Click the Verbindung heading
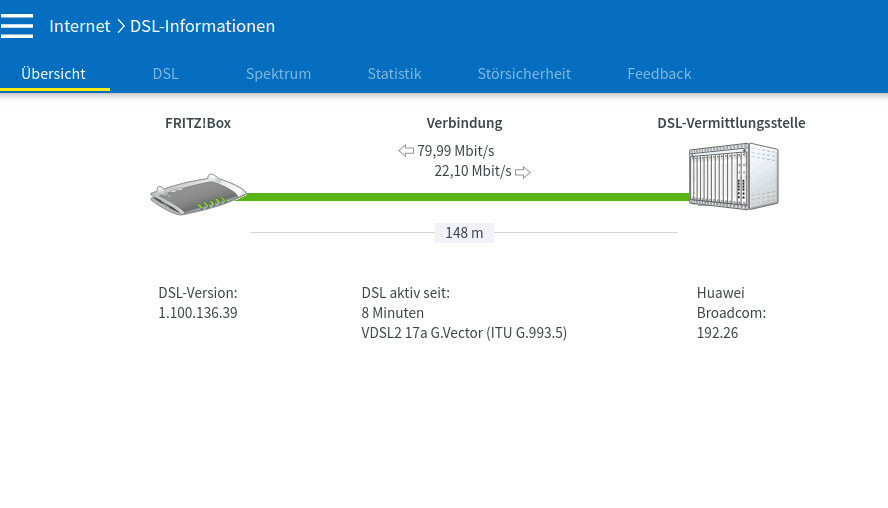The width and height of the screenshot is (888, 508). (464, 123)
